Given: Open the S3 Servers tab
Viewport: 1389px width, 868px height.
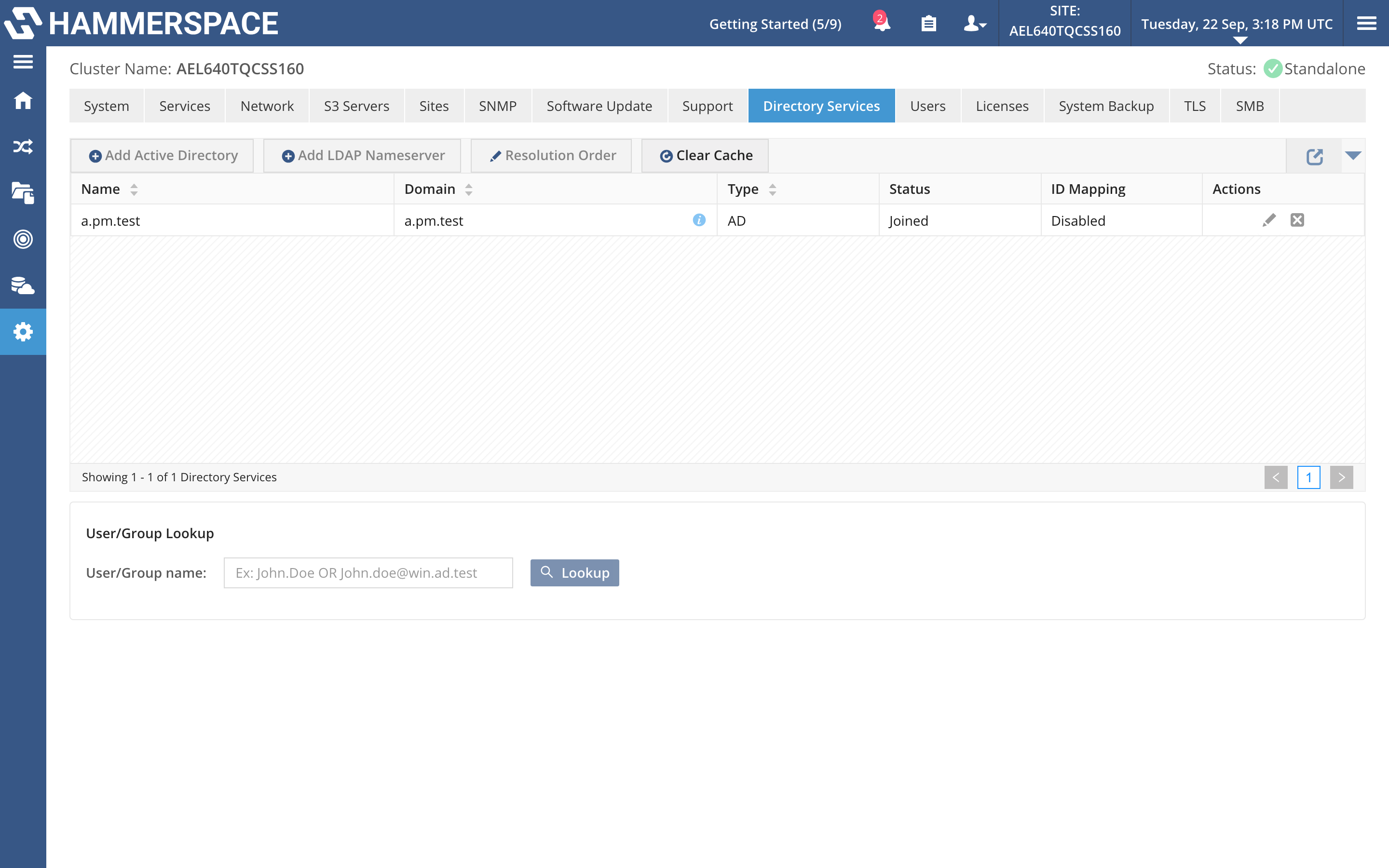Looking at the screenshot, I should click(x=356, y=106).
